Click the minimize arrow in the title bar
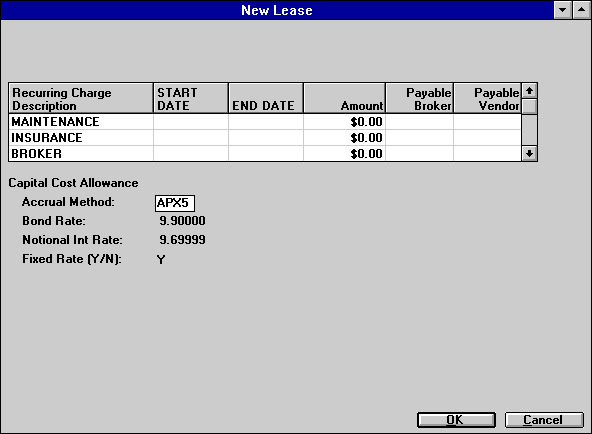This screenshot has height=434, width=592. click(x=562, y=10)
